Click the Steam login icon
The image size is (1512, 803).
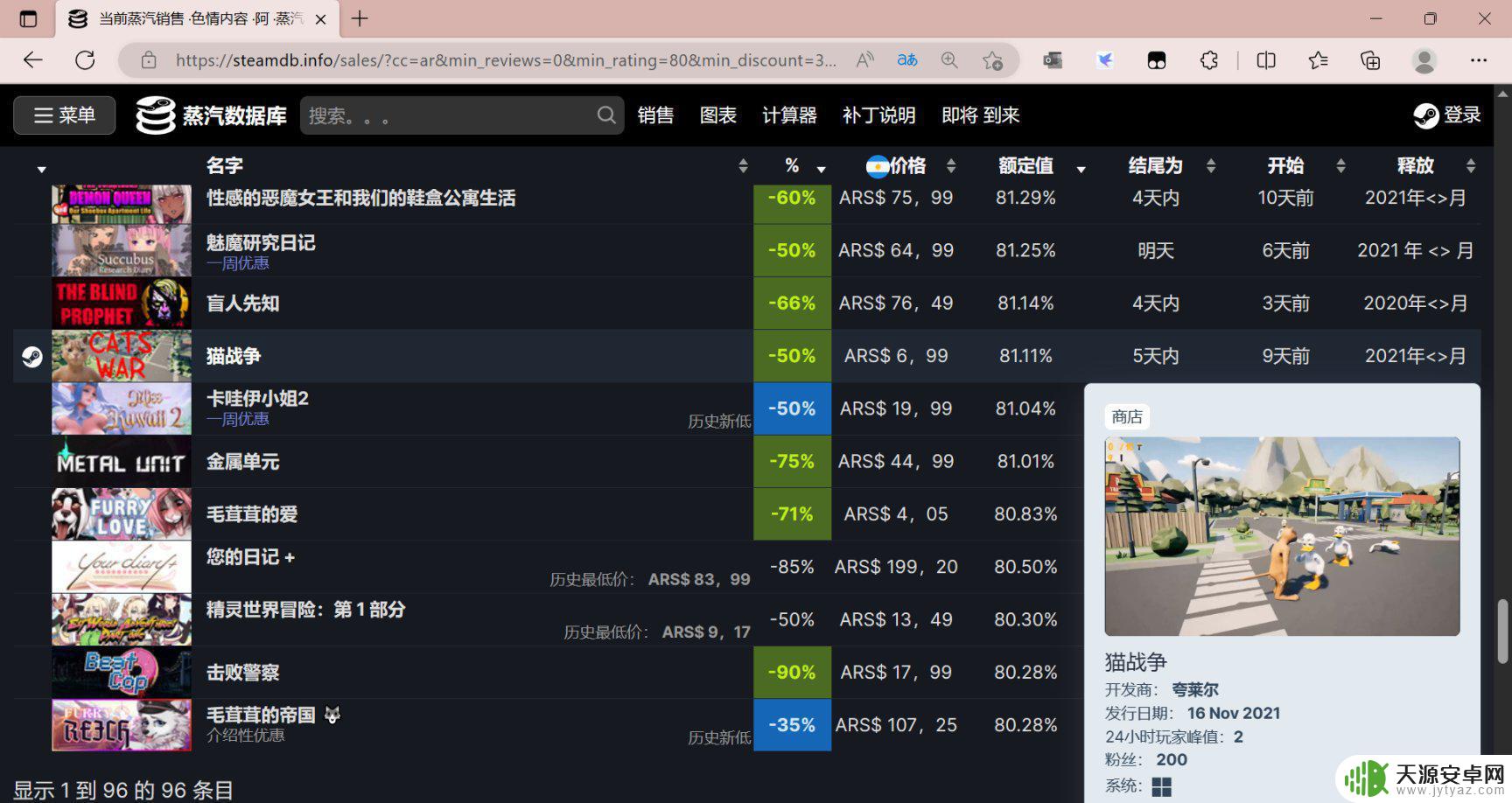click(1425, 115)
